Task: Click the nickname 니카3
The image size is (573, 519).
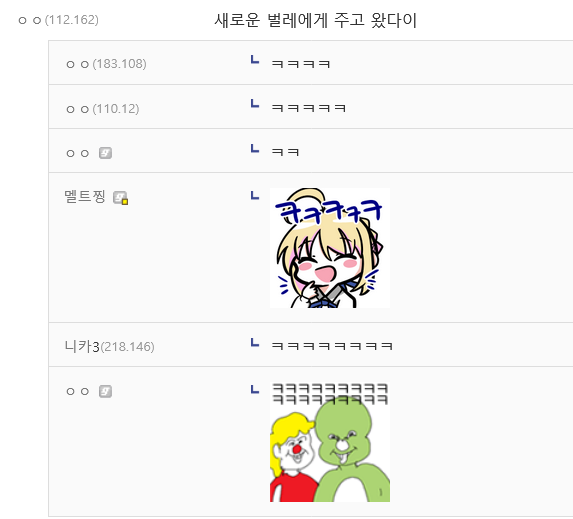Action: click(82, 346)
